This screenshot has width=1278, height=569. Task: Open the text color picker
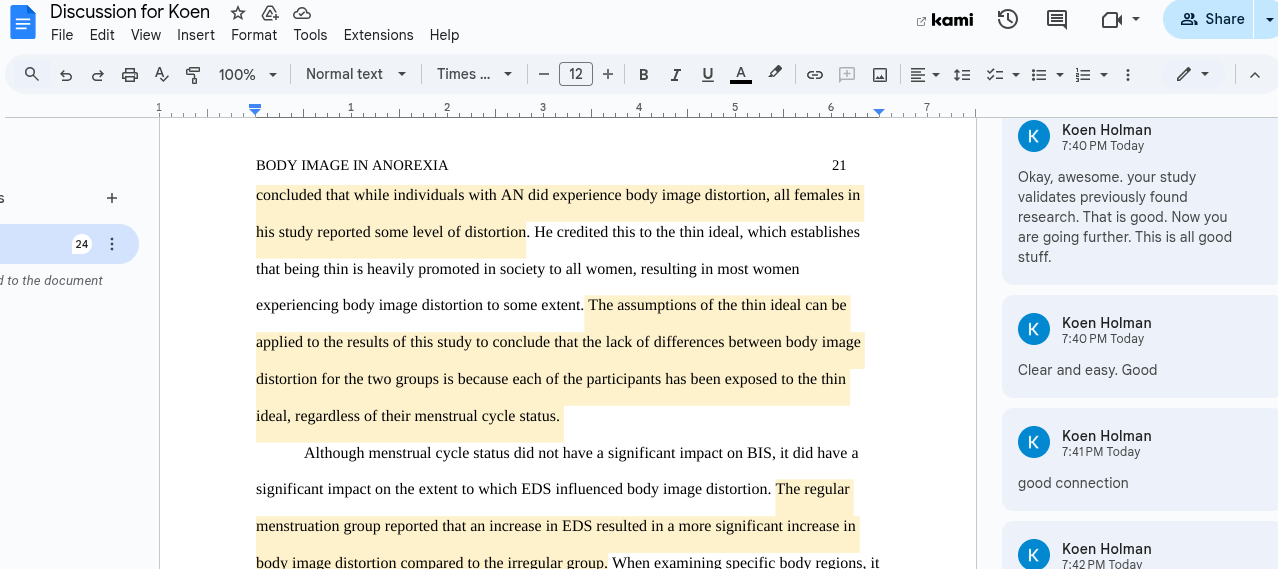coord(741,75)
